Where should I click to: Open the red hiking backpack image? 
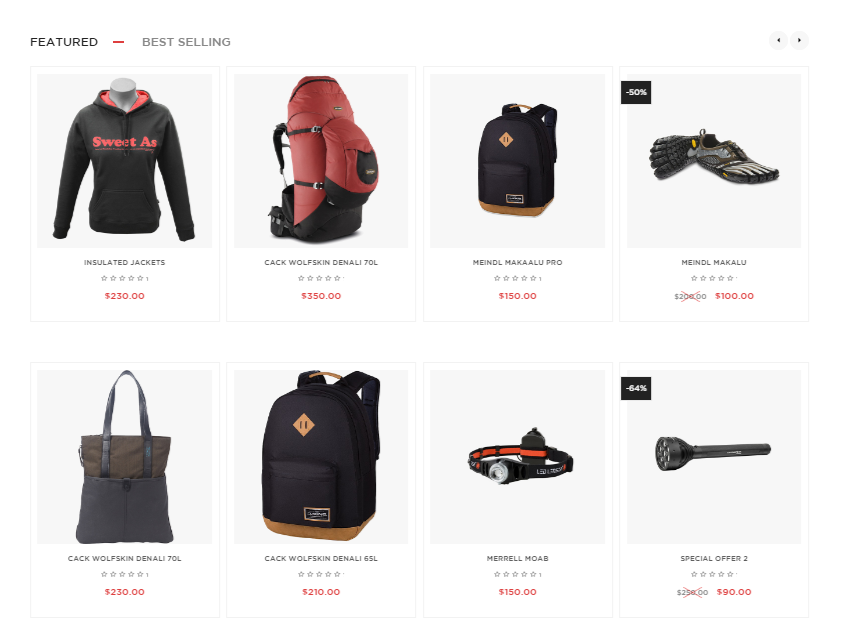coord(321,161)
